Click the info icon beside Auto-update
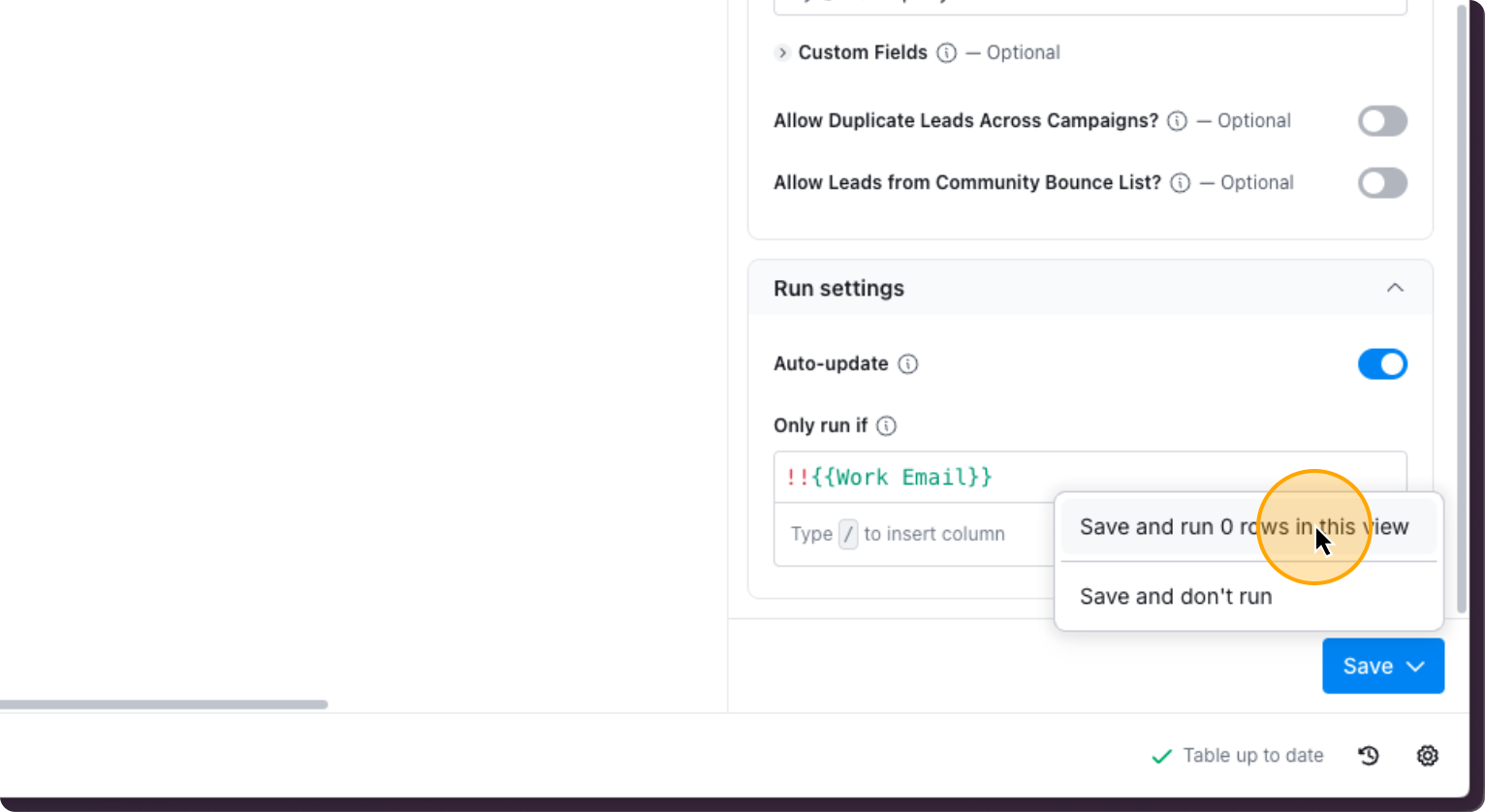Image resolution: width=1485 pixels, height=812 pixels. click(908, 364)
